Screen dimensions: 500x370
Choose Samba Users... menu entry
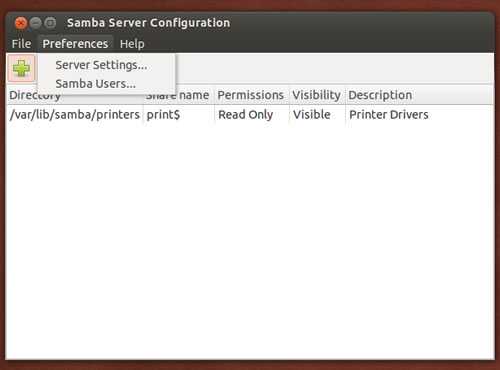(x=96, y=84)
